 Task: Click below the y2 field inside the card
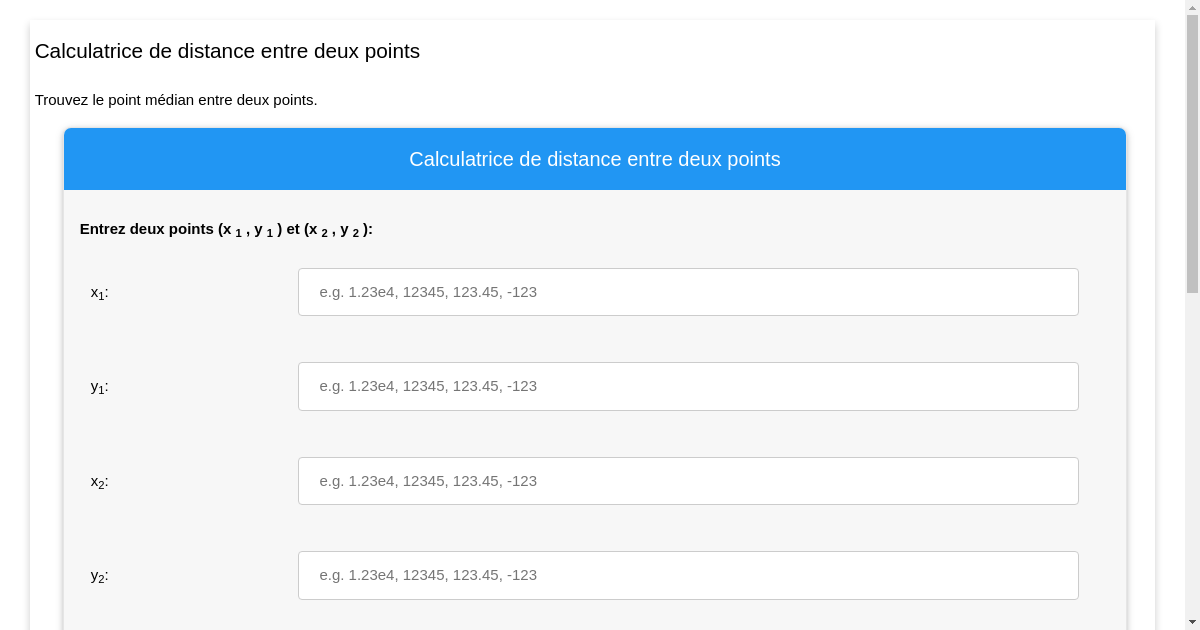click(595, 615)
